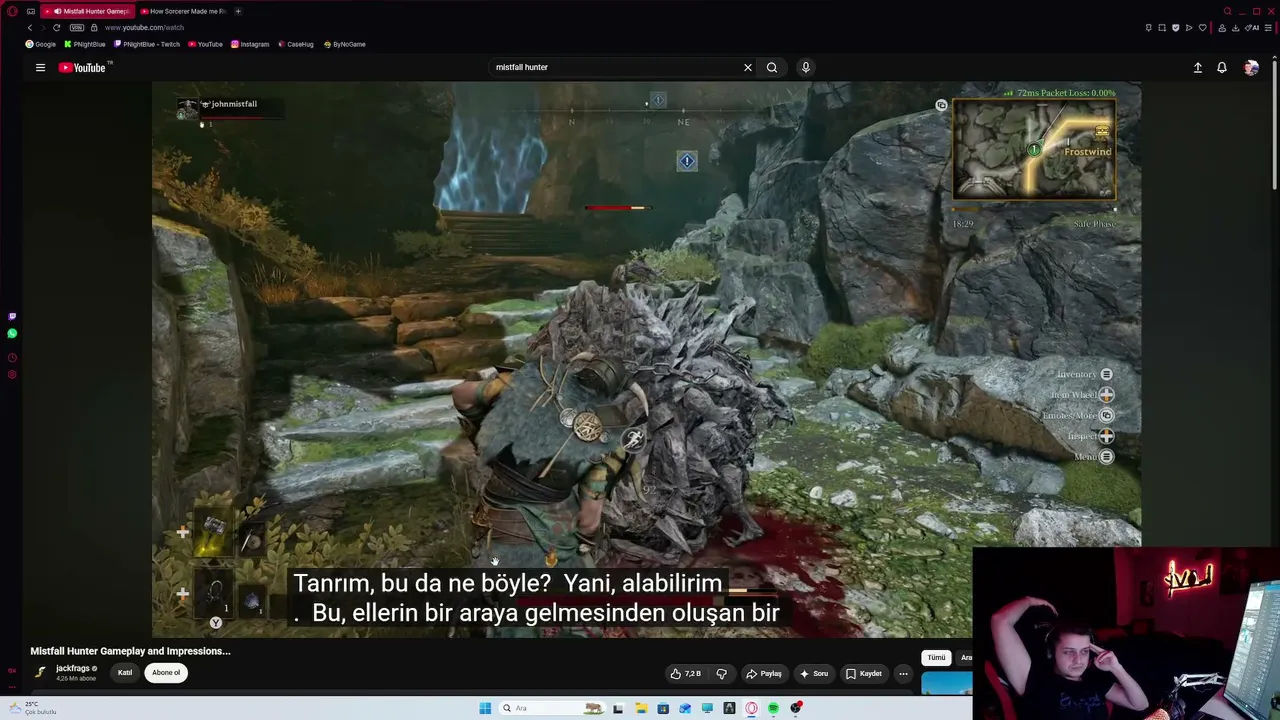Image resolution: width=1280 pixels, height=720 pixels.
Task: Open the jackfrags channel avatar
Action: coord(41,672)
